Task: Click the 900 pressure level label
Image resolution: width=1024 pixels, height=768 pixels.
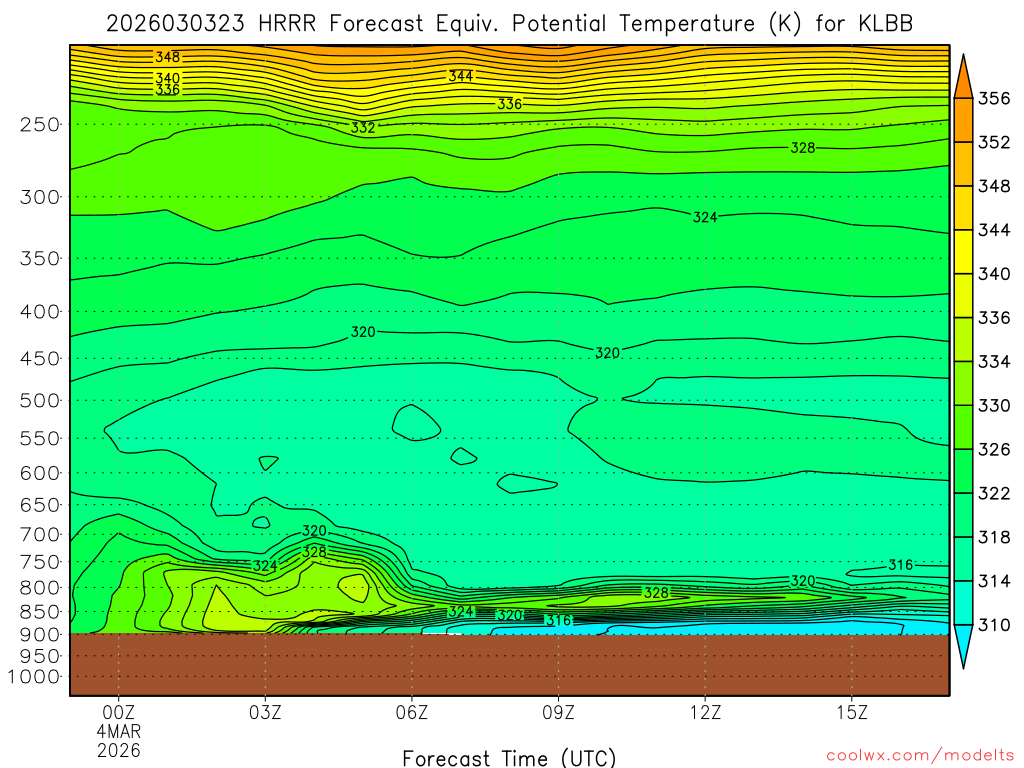Action: pyautogui.click(x=40, y=634)
